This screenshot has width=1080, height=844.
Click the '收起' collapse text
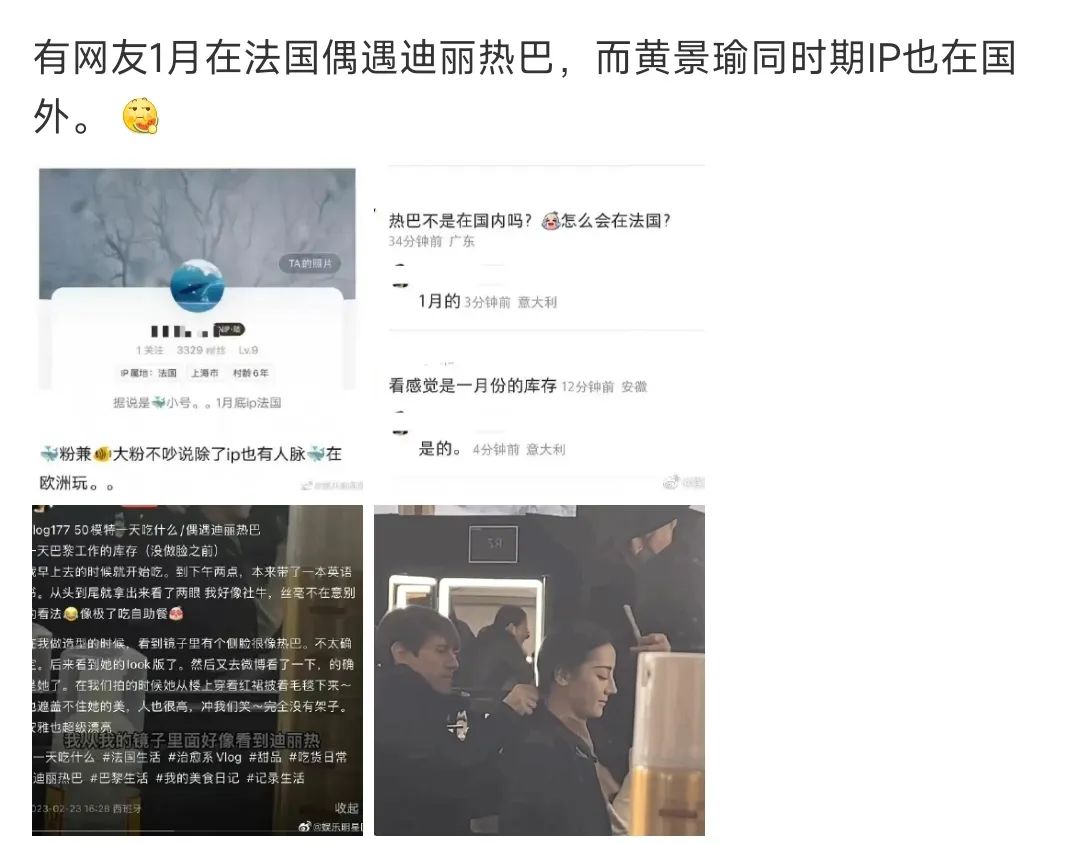tap(346, 808)
